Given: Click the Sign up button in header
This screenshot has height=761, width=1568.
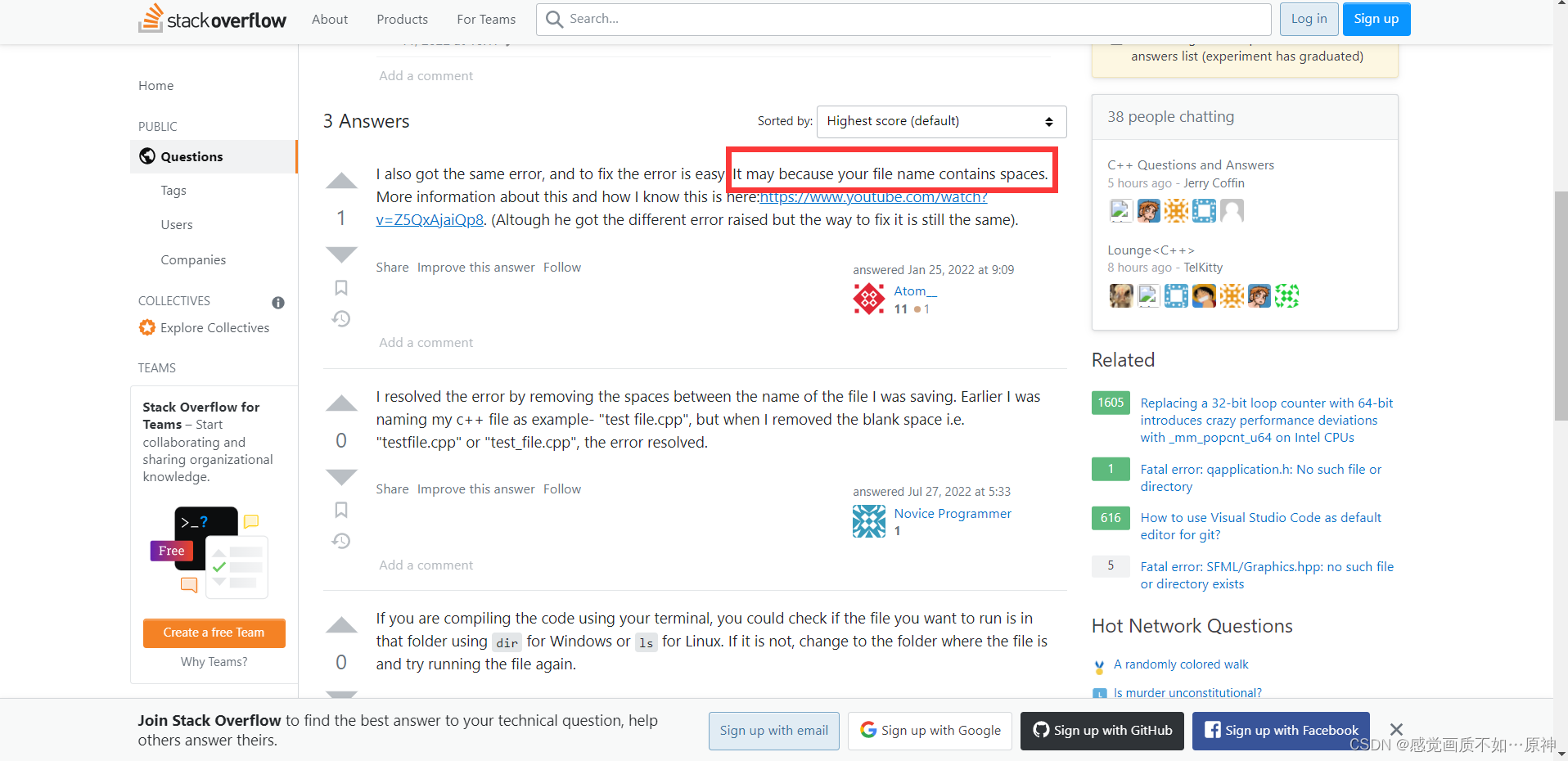Looking at the screenshot, I should 1377,19.
